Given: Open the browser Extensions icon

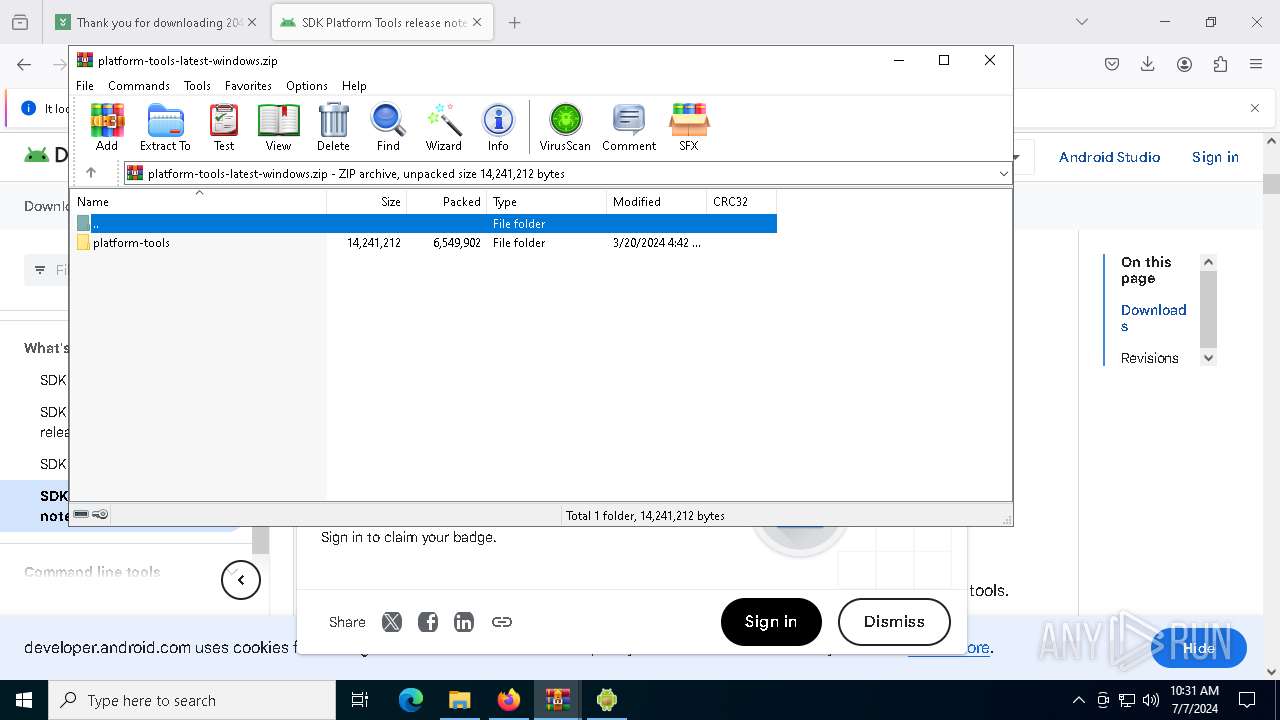Looking at the screenshot, I should 1220,64.
